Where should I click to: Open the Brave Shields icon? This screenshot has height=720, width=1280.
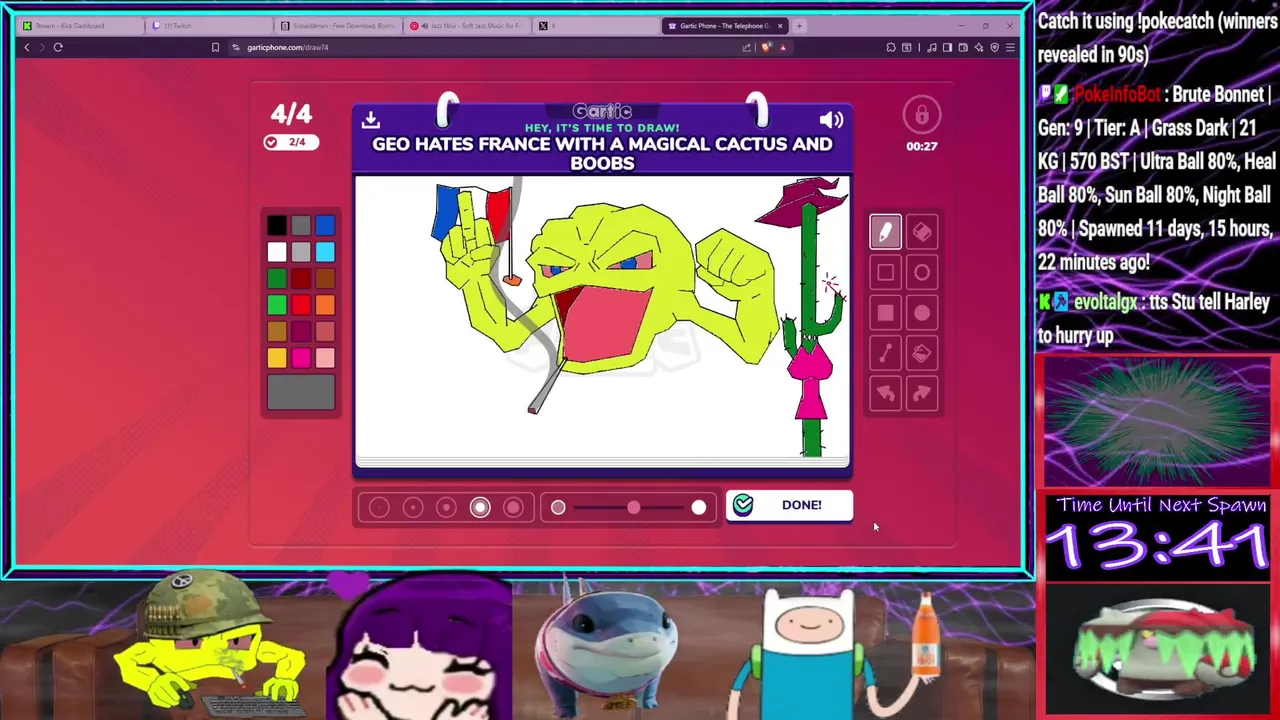pyautogui.click(x=766, y=47)
